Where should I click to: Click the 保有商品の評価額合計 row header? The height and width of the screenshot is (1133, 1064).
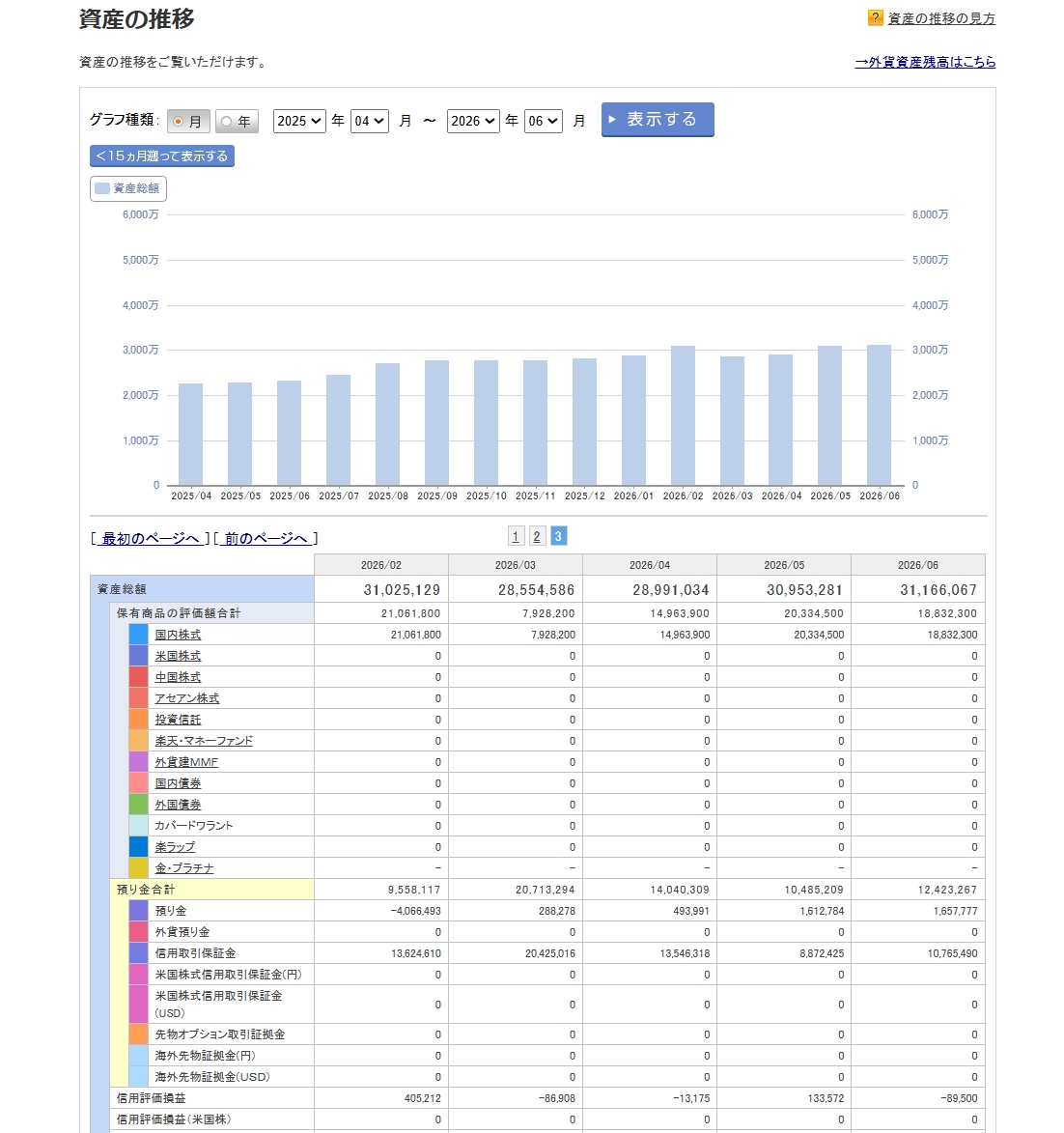[x=211, y=612]
